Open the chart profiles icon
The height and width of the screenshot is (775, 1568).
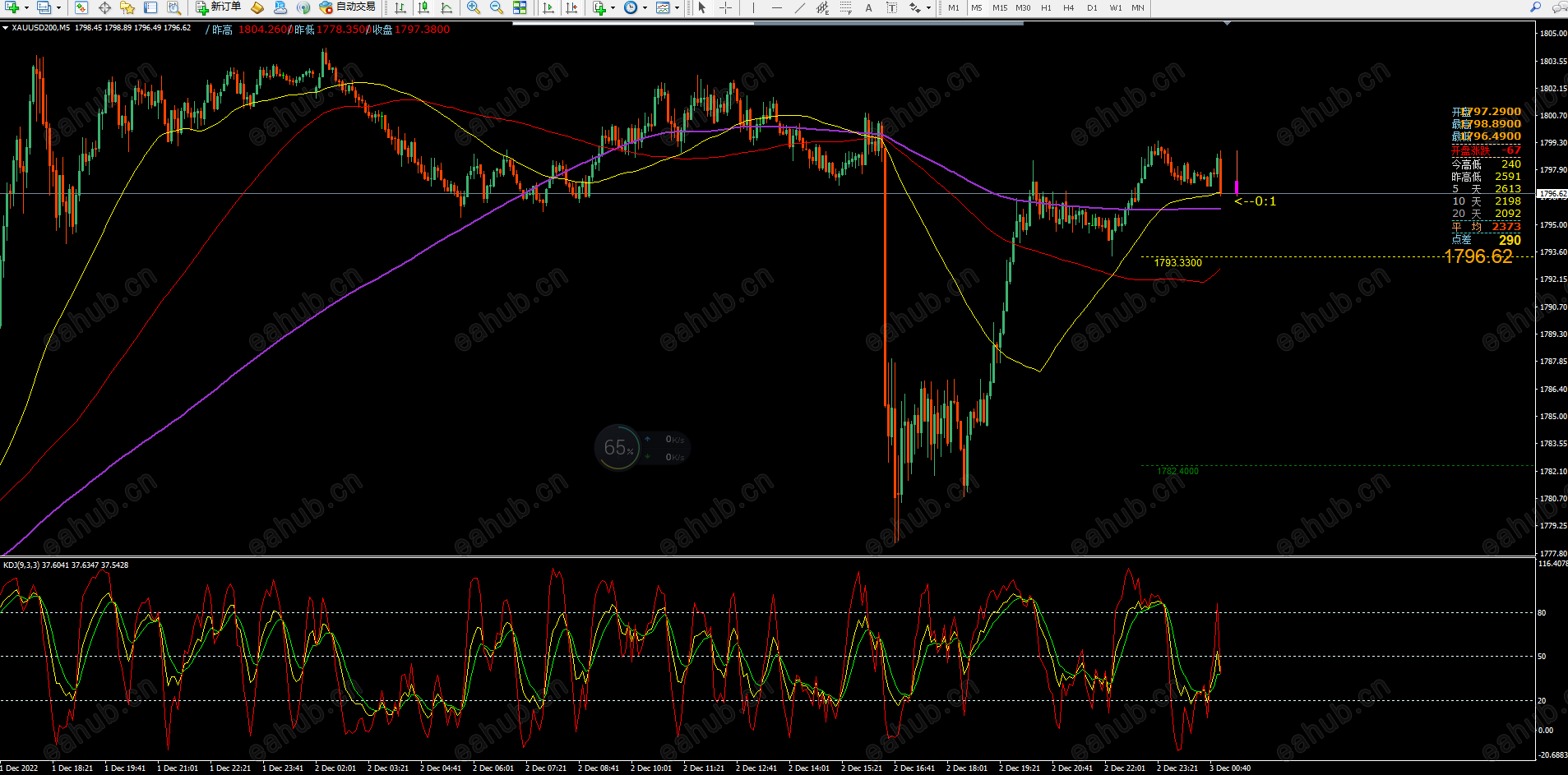pyautogui.click(x=44, y=7)
